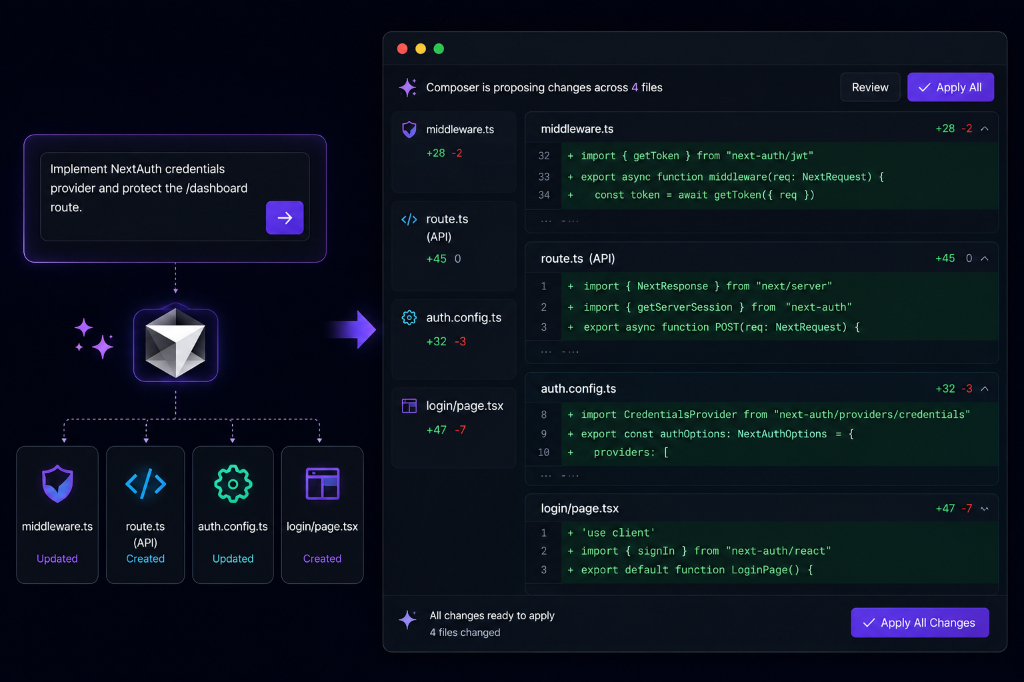The image size is (1024, 682).
Task: Open the login/page.tsx Created card
Action: tap(323, 515)
